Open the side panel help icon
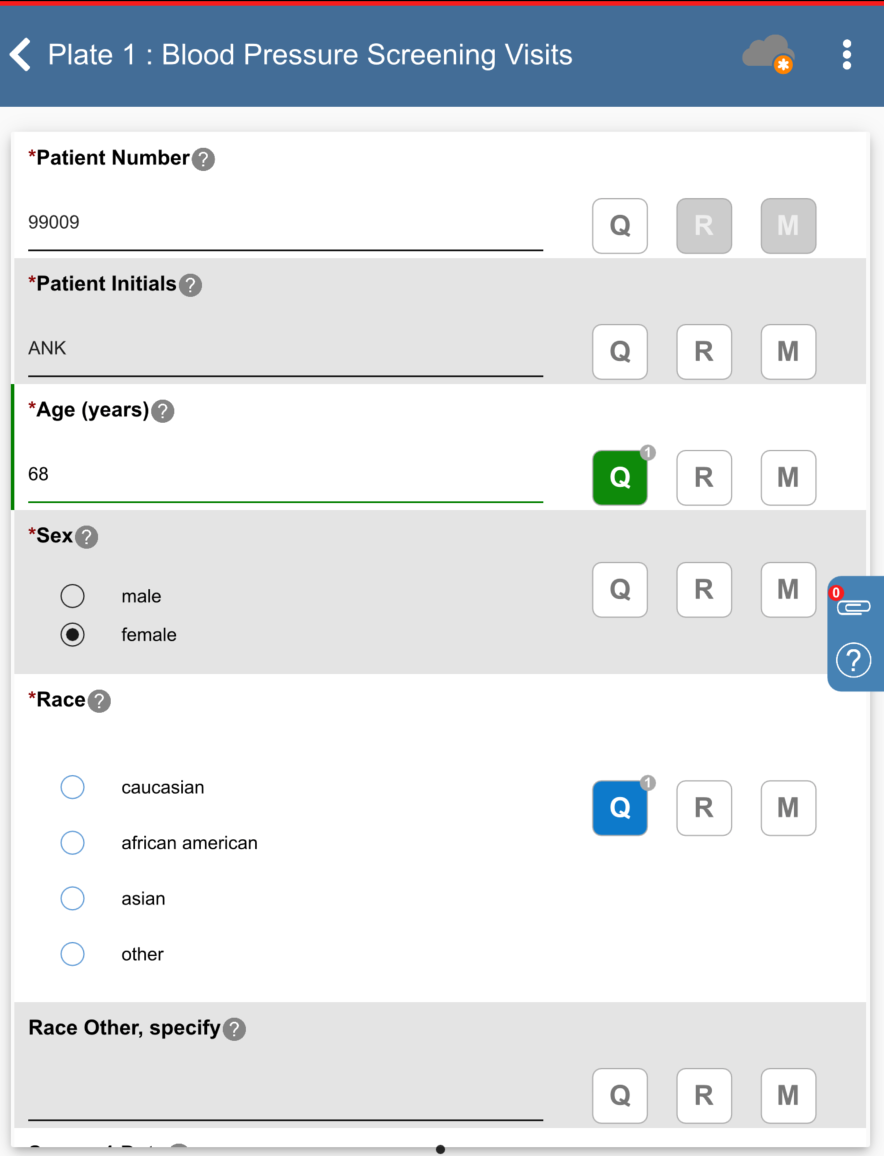Screen dimensions: 884x1156 [853, 660]
